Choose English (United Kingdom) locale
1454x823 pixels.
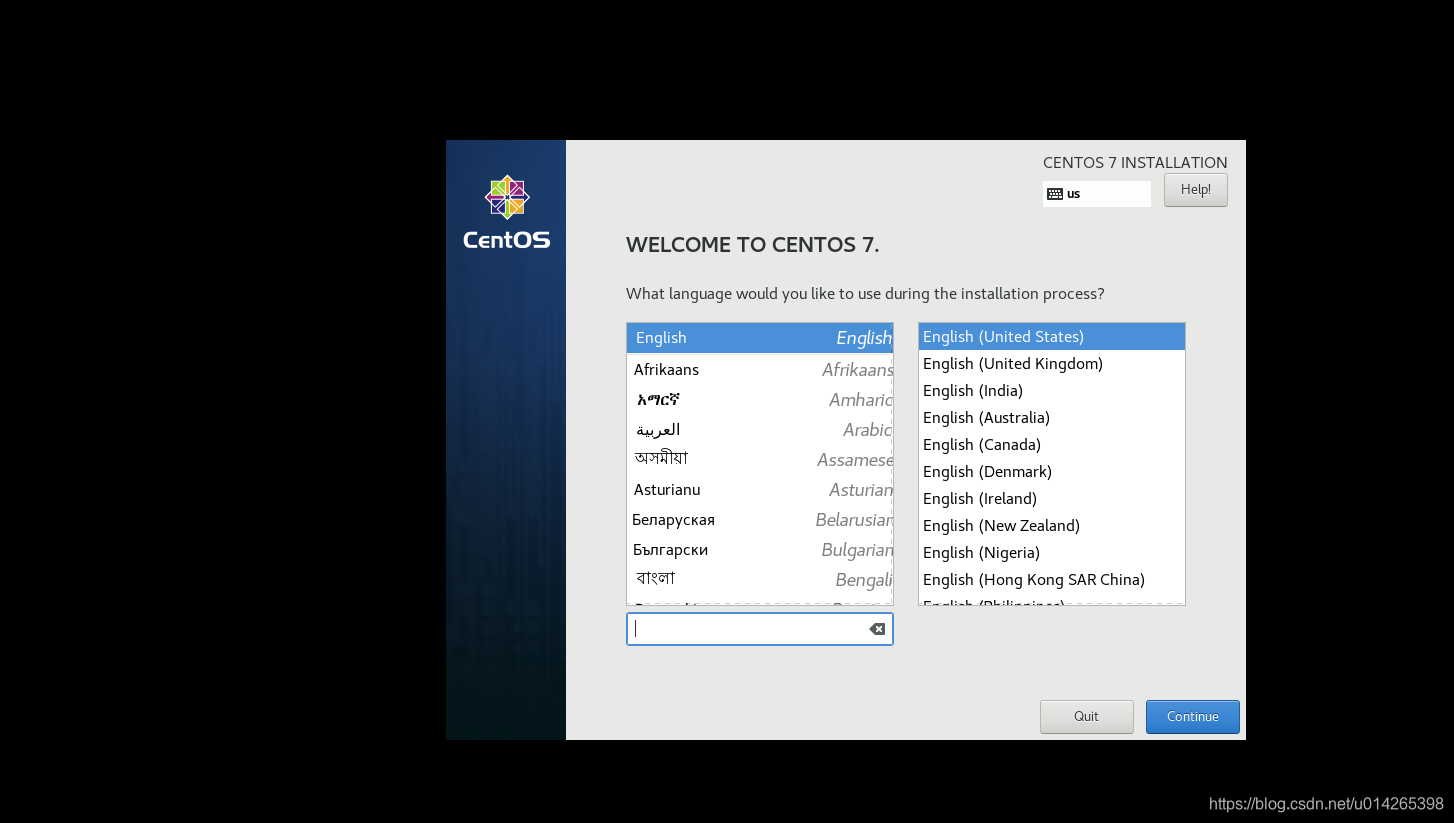pyautogui.click(x=1052, y=364)
